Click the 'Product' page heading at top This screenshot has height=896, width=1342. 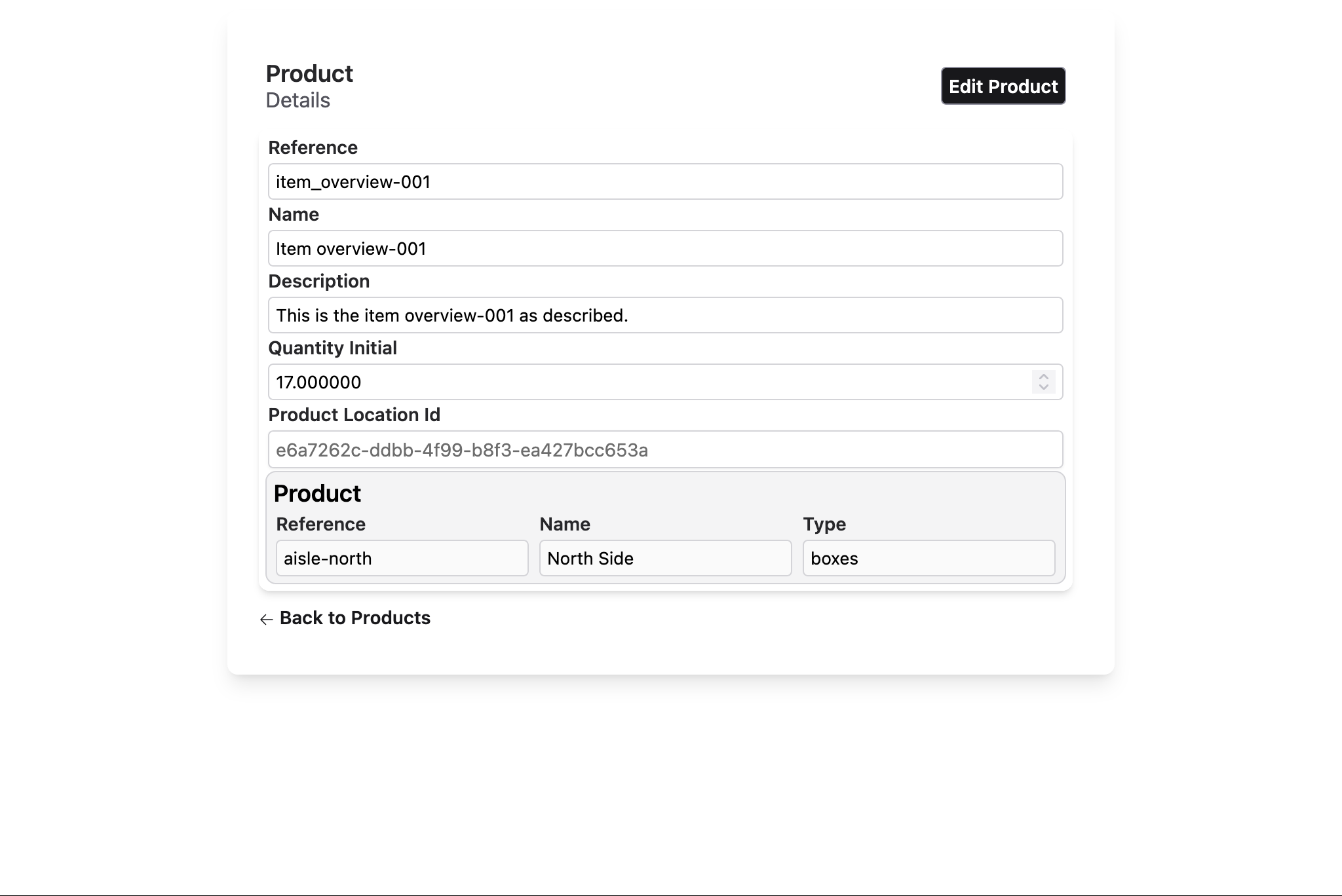pos(309,74)
